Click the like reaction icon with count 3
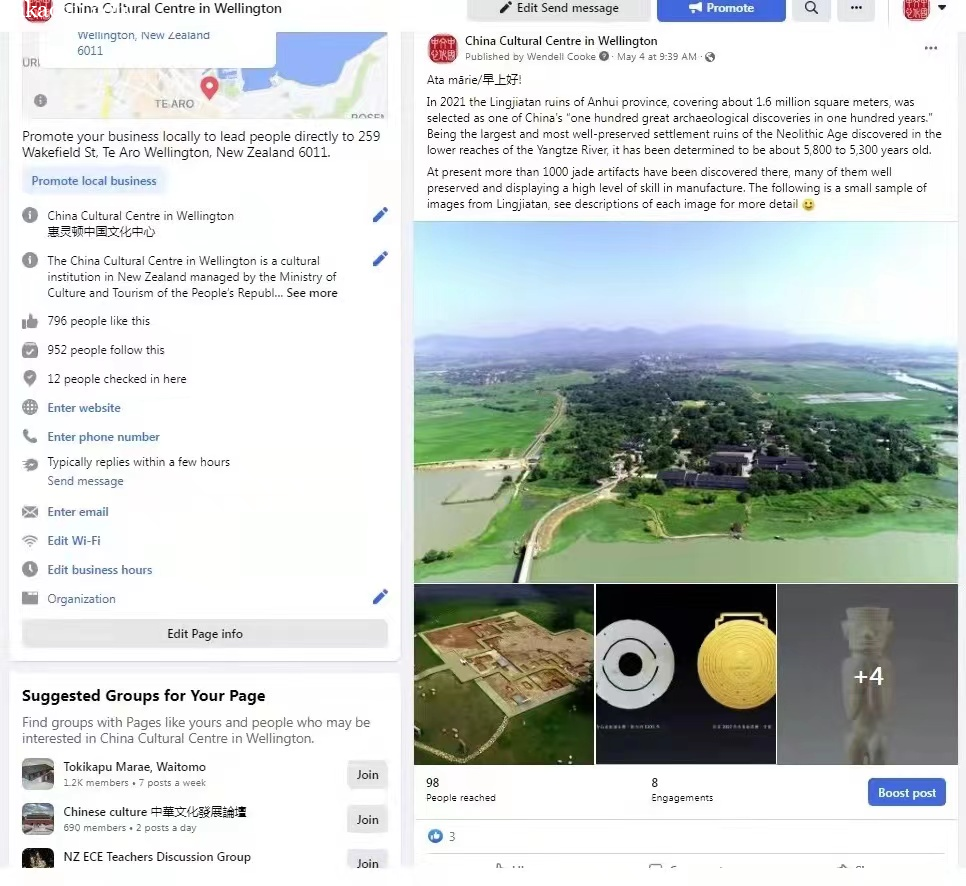 [x=436, y=836]
